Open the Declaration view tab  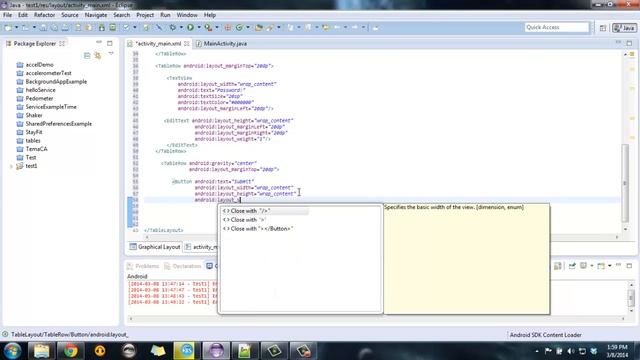coord(182,266)
